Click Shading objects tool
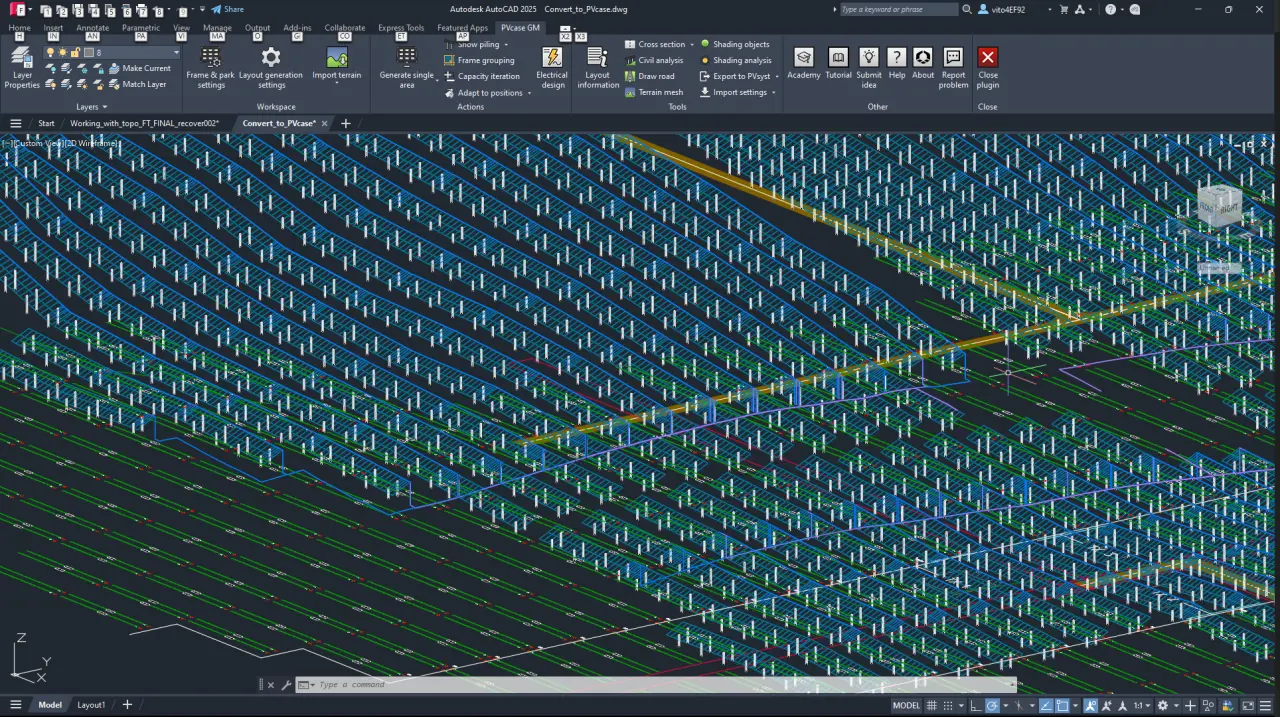 click(735, 44)
